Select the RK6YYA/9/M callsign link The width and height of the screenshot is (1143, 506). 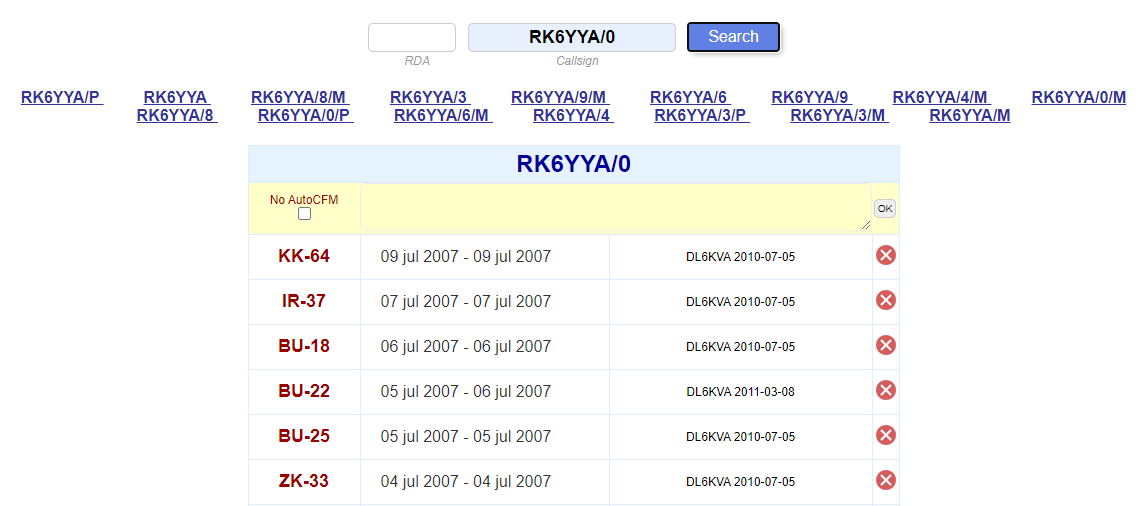coord(558,97)
